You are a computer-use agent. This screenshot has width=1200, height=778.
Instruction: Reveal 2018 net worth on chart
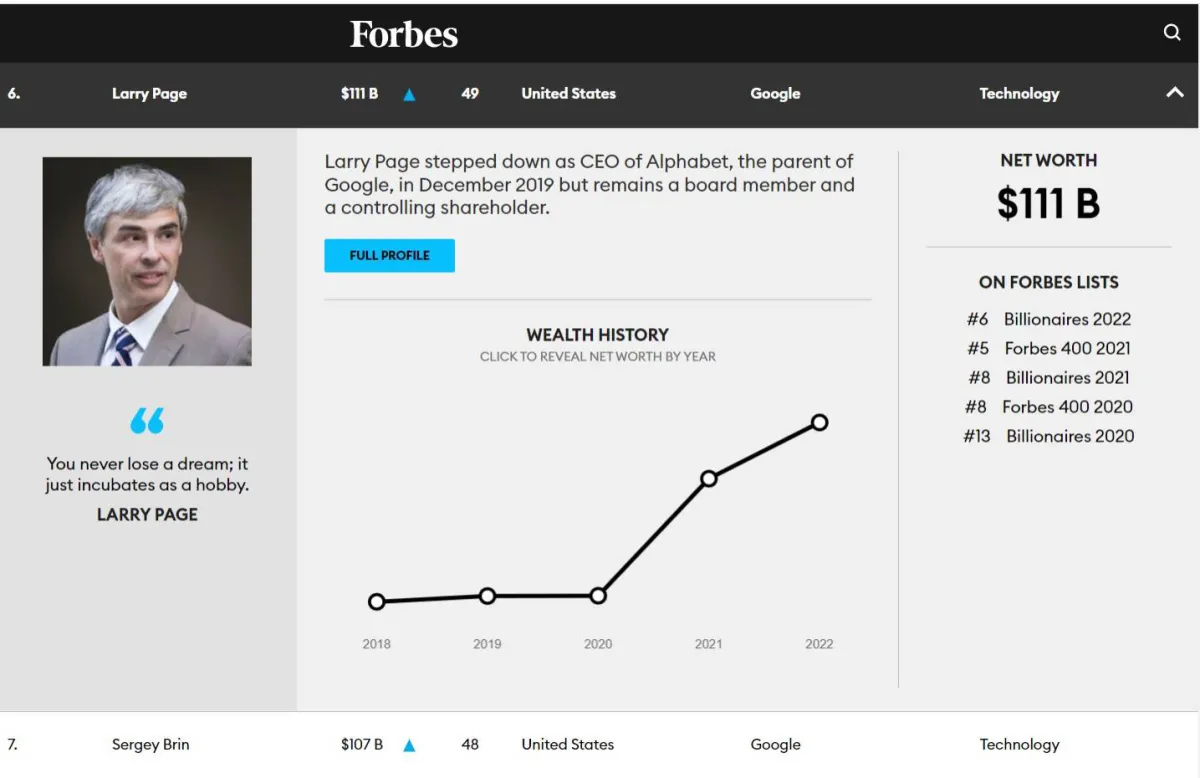(x=377, y=602)
